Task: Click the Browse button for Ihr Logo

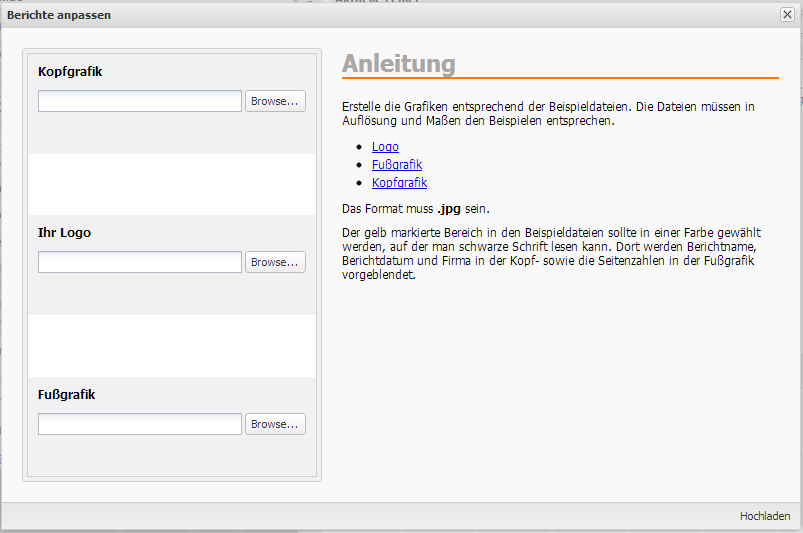Action: tap(275, 262)
